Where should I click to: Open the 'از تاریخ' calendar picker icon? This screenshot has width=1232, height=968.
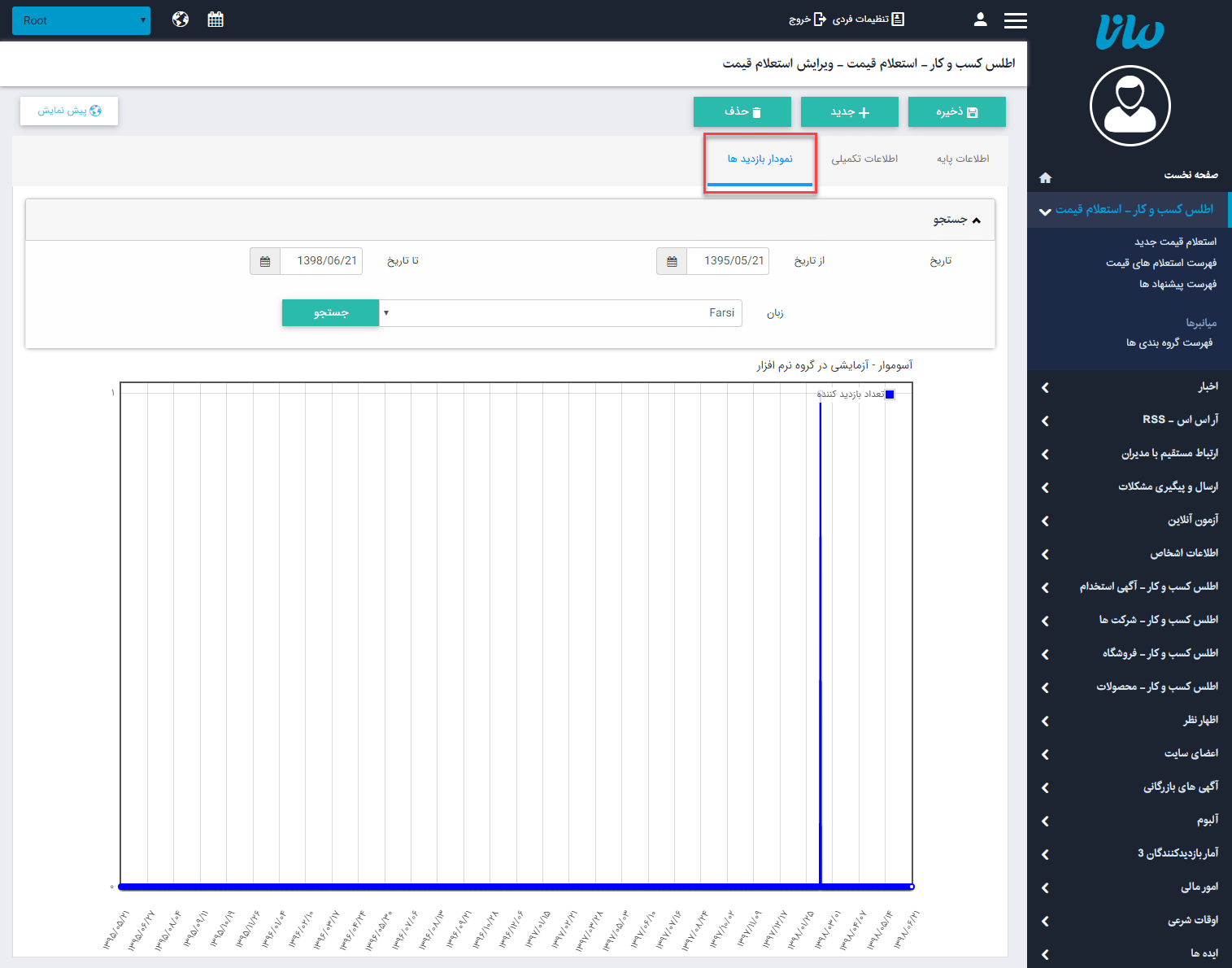pos(672,261)
